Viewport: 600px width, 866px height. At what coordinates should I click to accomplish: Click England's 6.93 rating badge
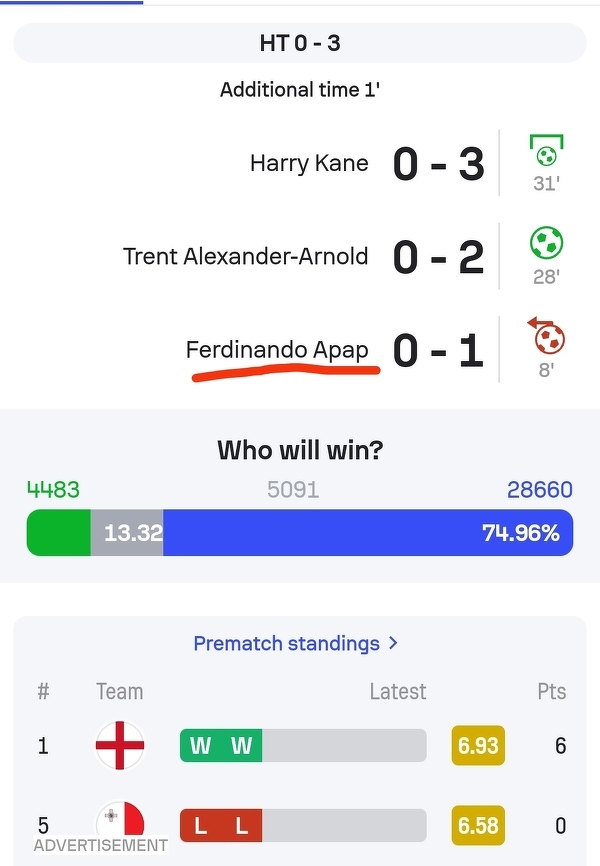pyautogui.click(x=477, y=746)
